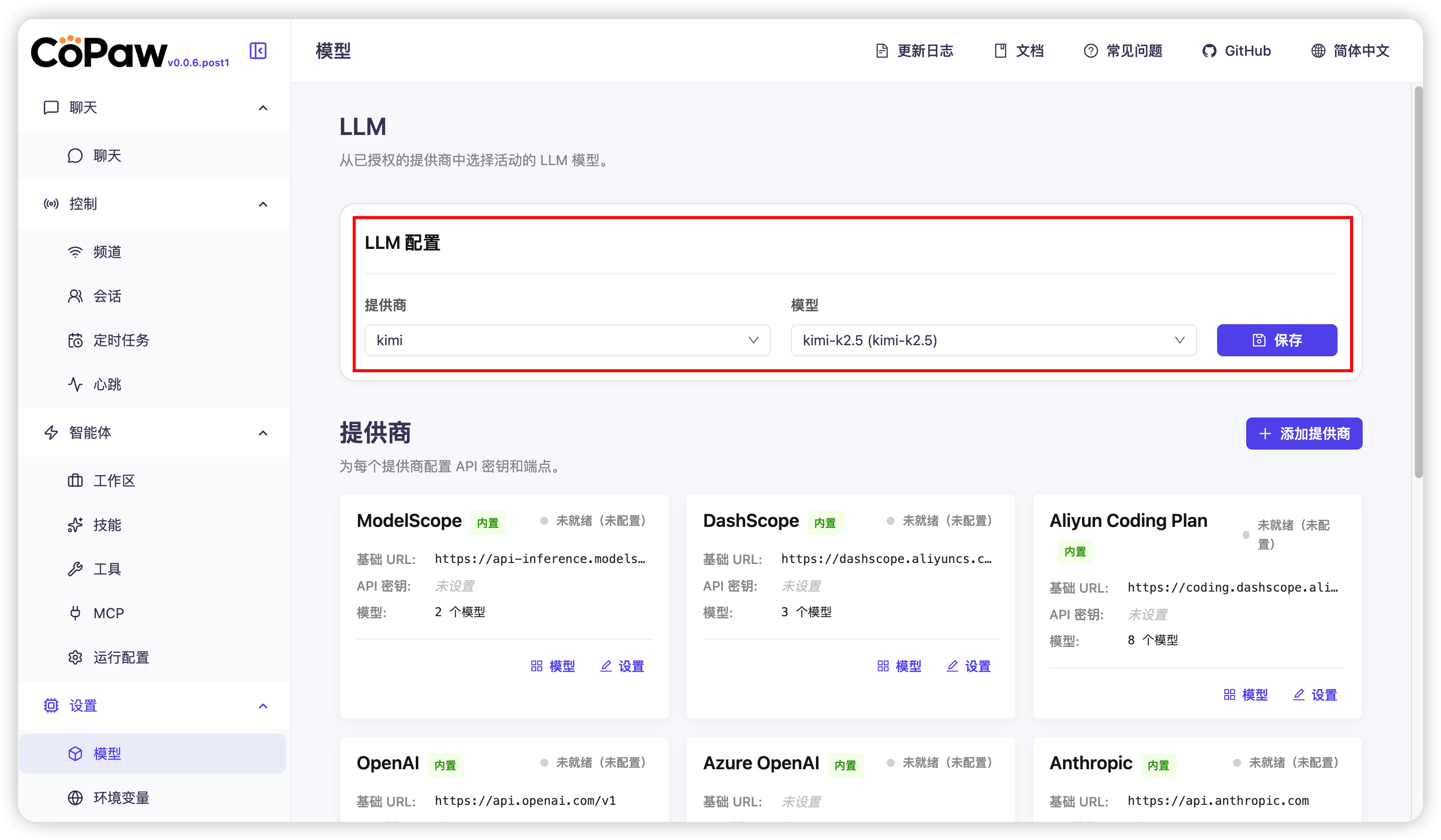1441x840 pixels.
Task: Click the 添加提供商 button
Action: pyautogui.click(x=1304, y=434)
